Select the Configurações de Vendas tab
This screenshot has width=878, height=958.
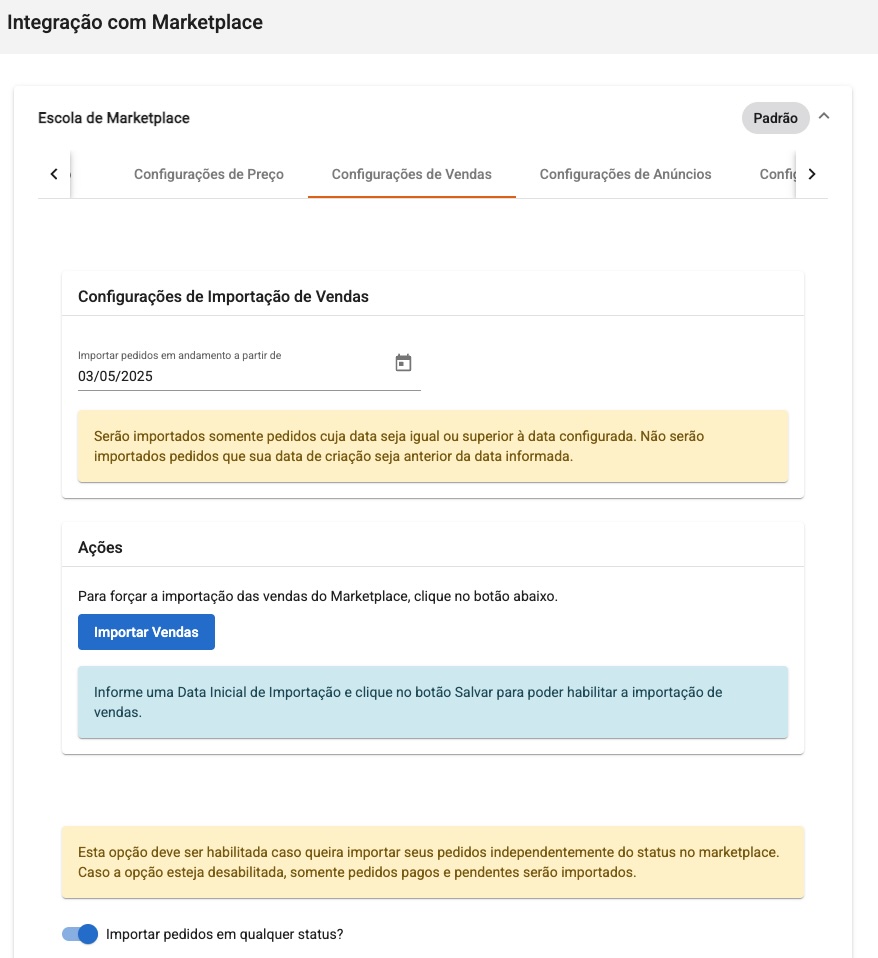point(411,174)
